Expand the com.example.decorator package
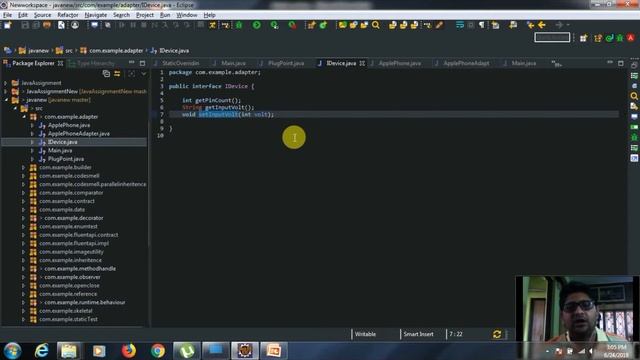Image resolution: width=640 pixels, height=360 pixels. coord(24,218)
